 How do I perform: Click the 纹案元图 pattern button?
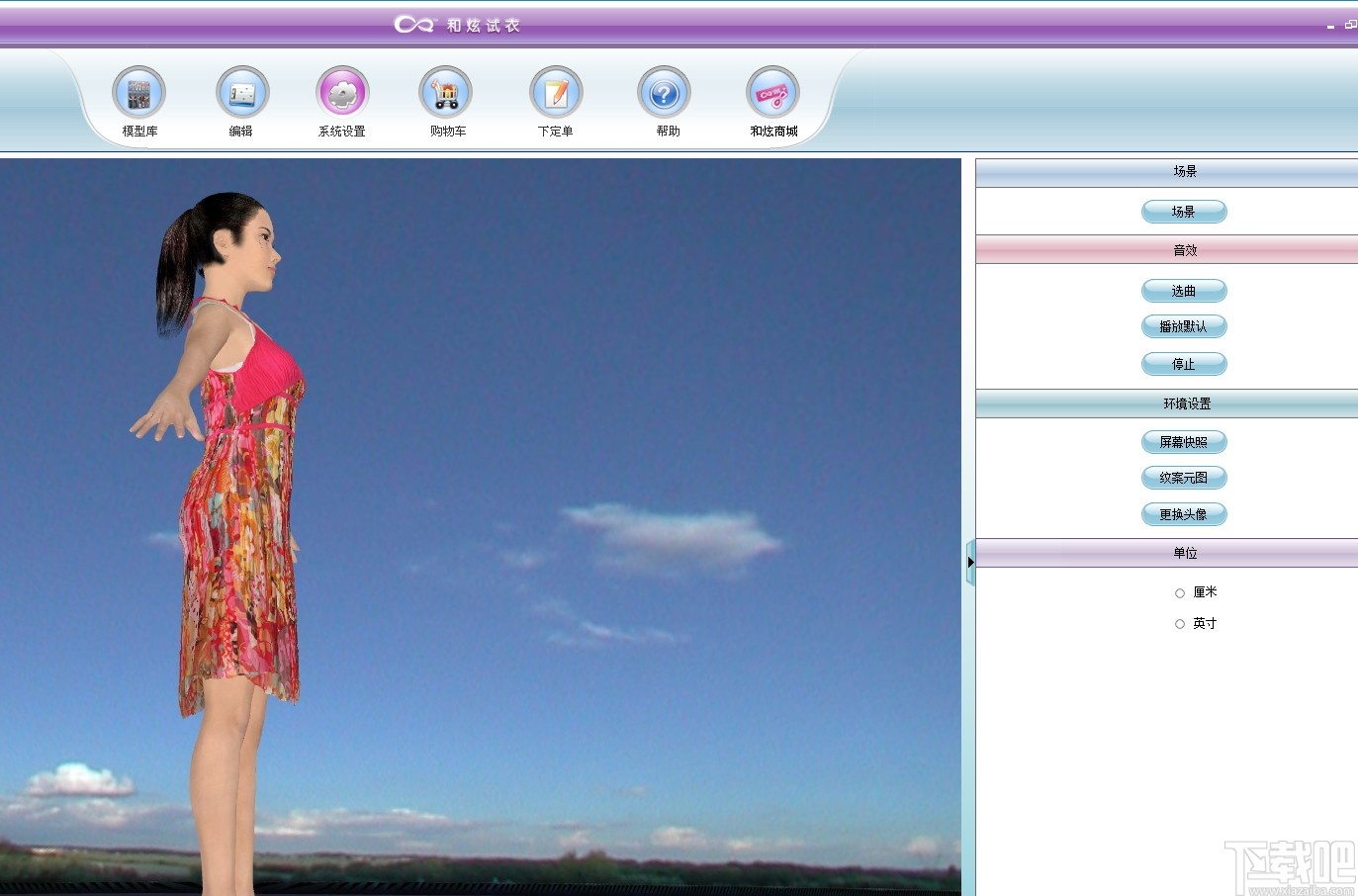[1184, 478]
